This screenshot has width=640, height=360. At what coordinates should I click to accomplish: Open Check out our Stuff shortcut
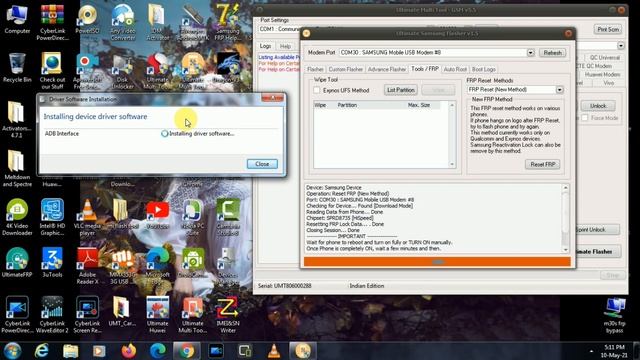[x=52, y=71]
